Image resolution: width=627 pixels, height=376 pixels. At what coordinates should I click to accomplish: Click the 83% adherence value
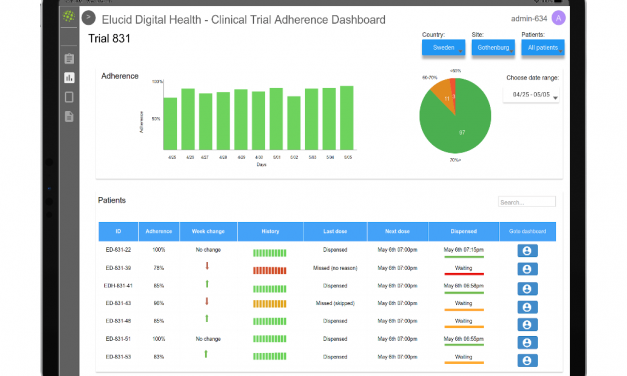(x=159, y=357)
